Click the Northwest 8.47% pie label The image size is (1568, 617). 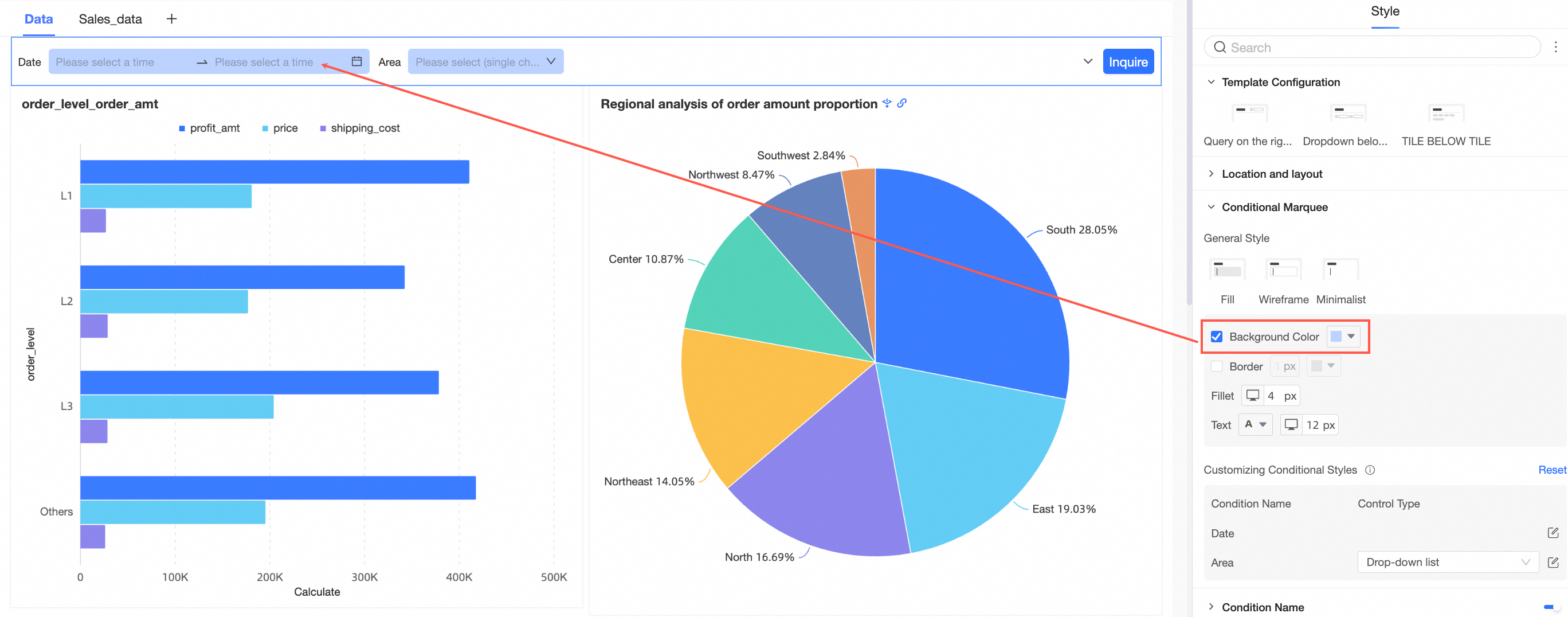point(731,175)
